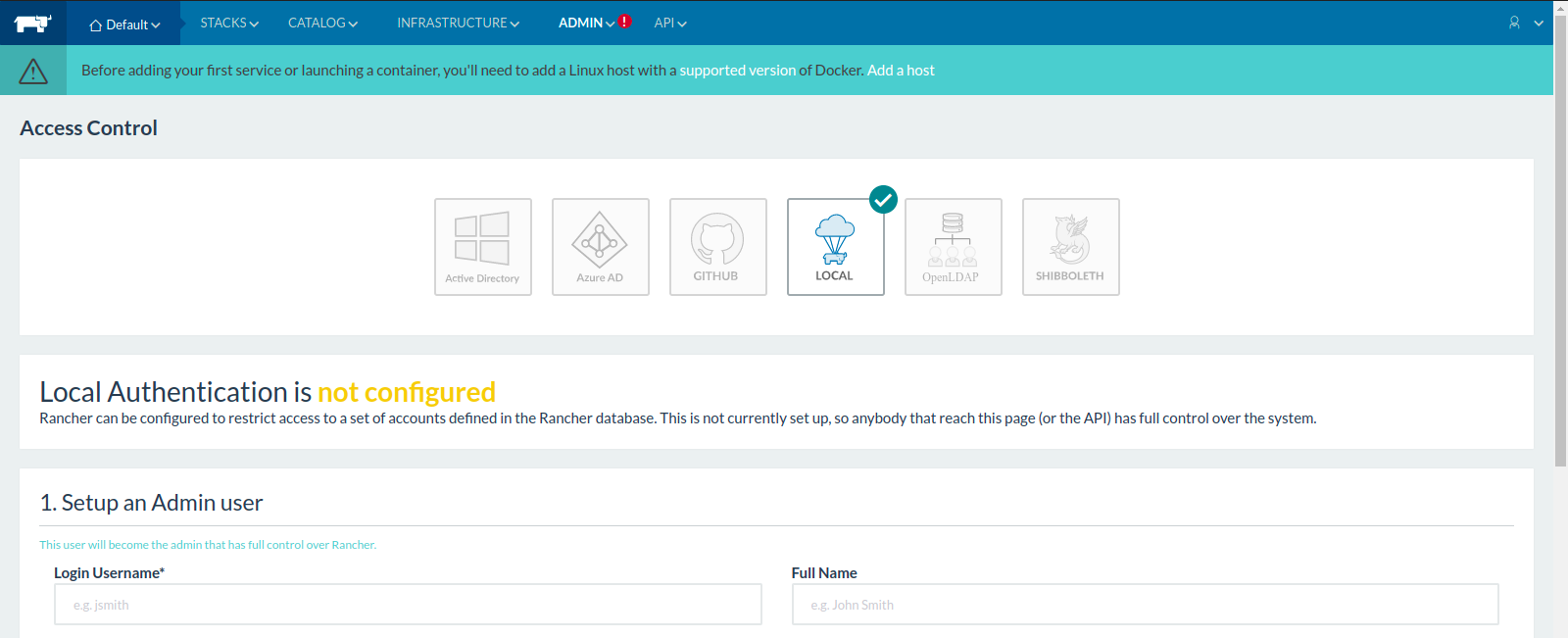Follow the 'supported version' link

coord(738,71)
